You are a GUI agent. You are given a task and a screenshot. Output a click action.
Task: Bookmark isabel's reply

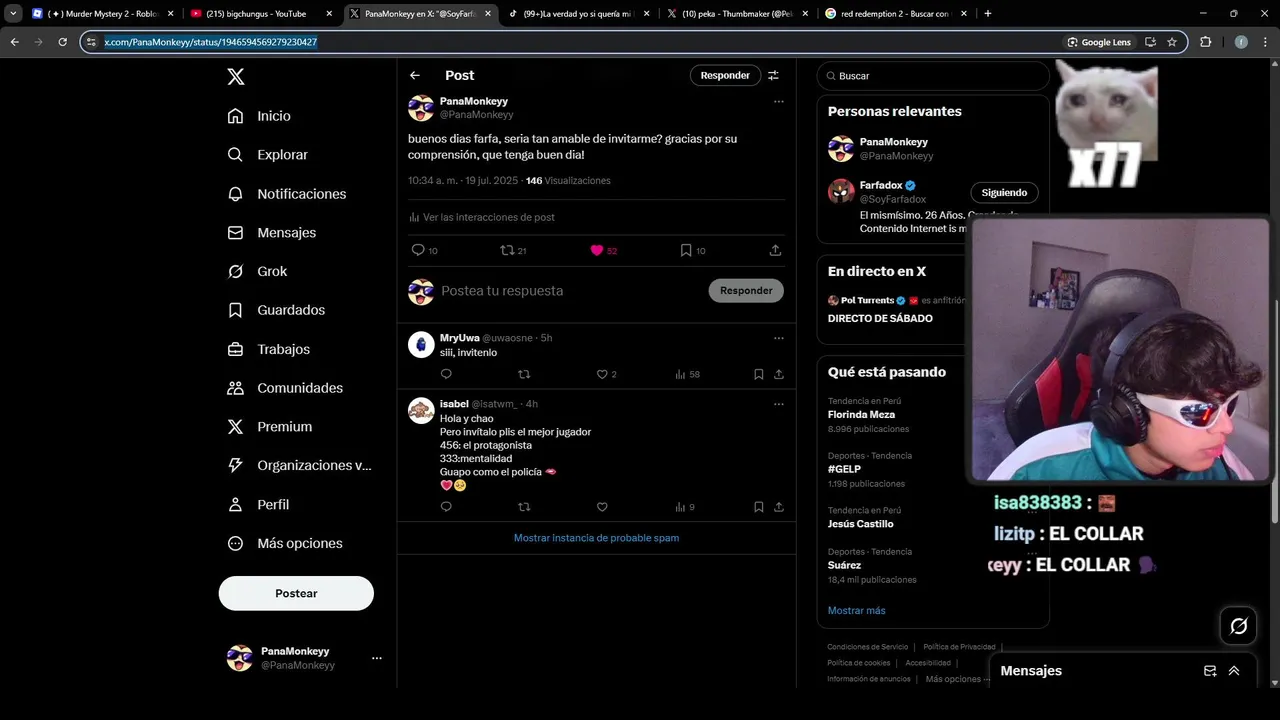click(759, 507)
